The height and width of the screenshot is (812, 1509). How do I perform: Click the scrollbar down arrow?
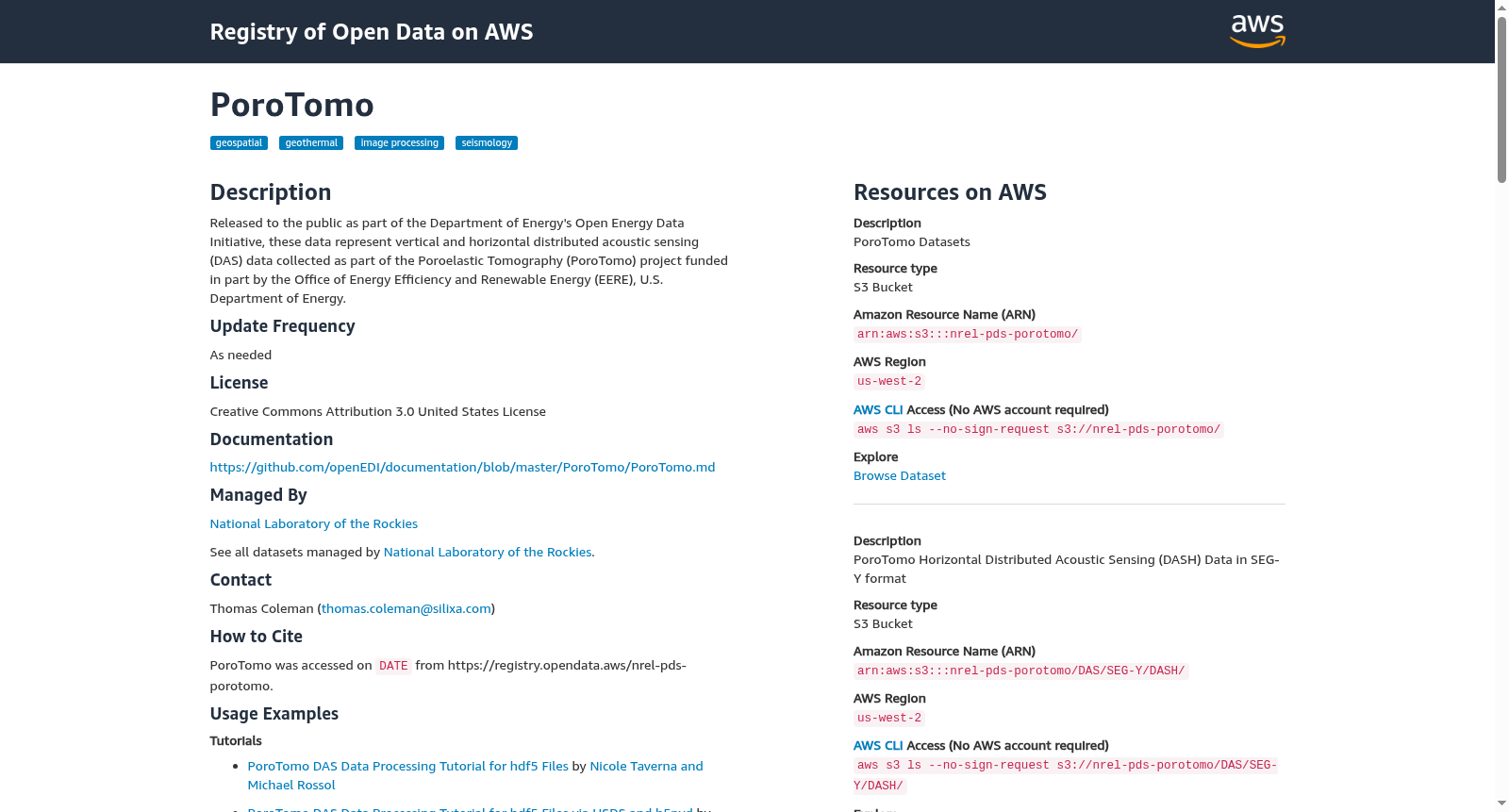1501,804
